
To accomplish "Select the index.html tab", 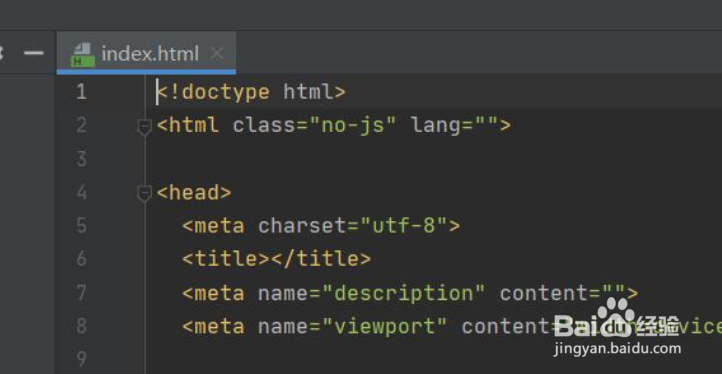I will click(146, 53).
